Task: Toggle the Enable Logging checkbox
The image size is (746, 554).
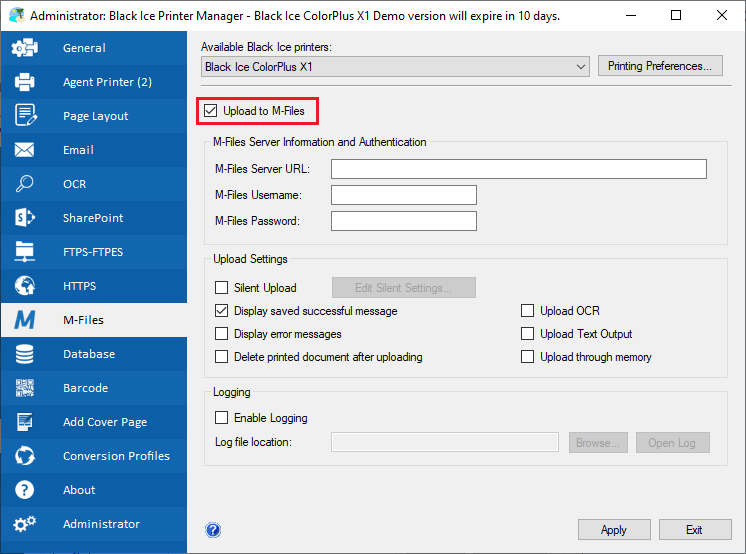Action: 222,418
